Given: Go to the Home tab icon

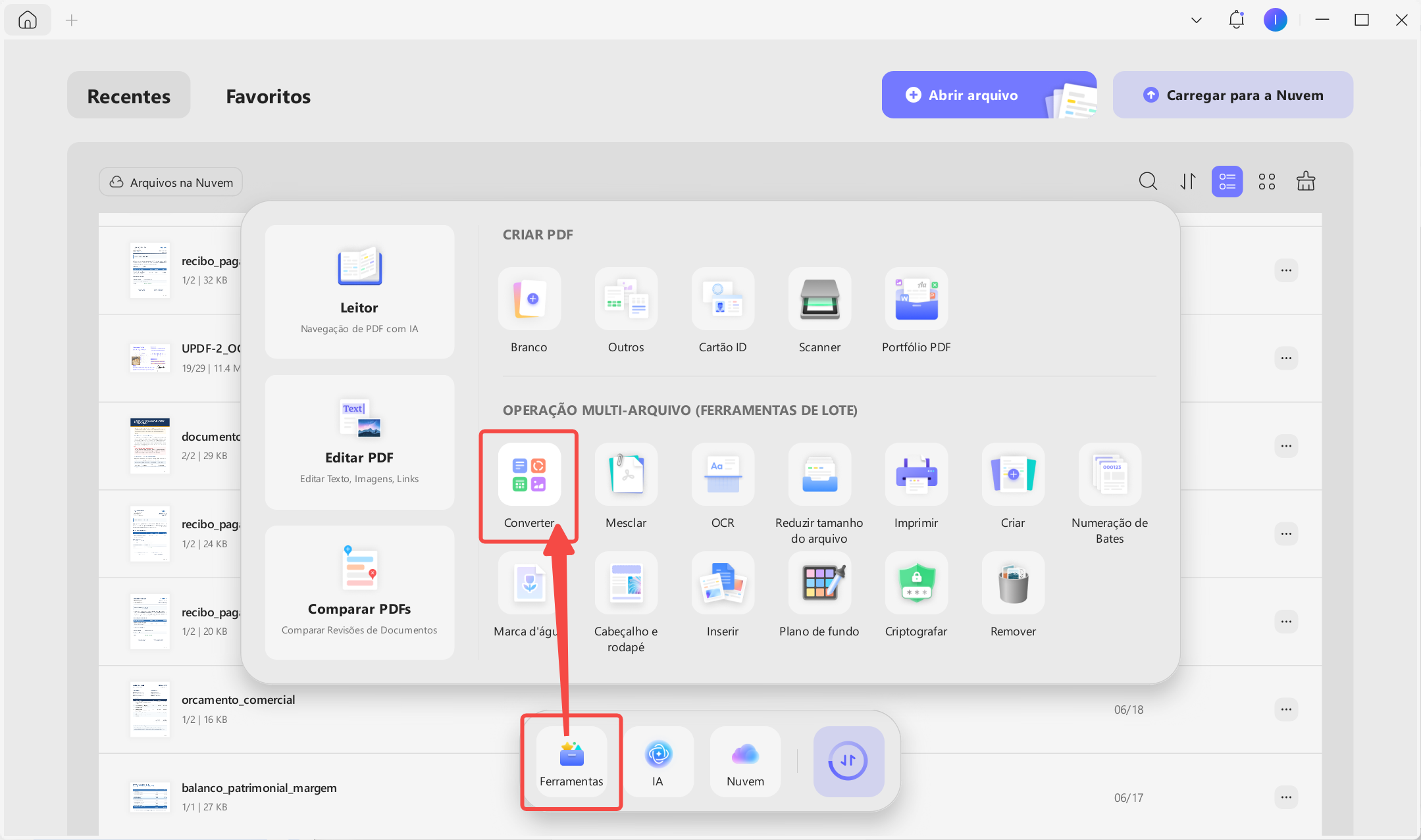Looking at the screenshot, I should [28, 20].
